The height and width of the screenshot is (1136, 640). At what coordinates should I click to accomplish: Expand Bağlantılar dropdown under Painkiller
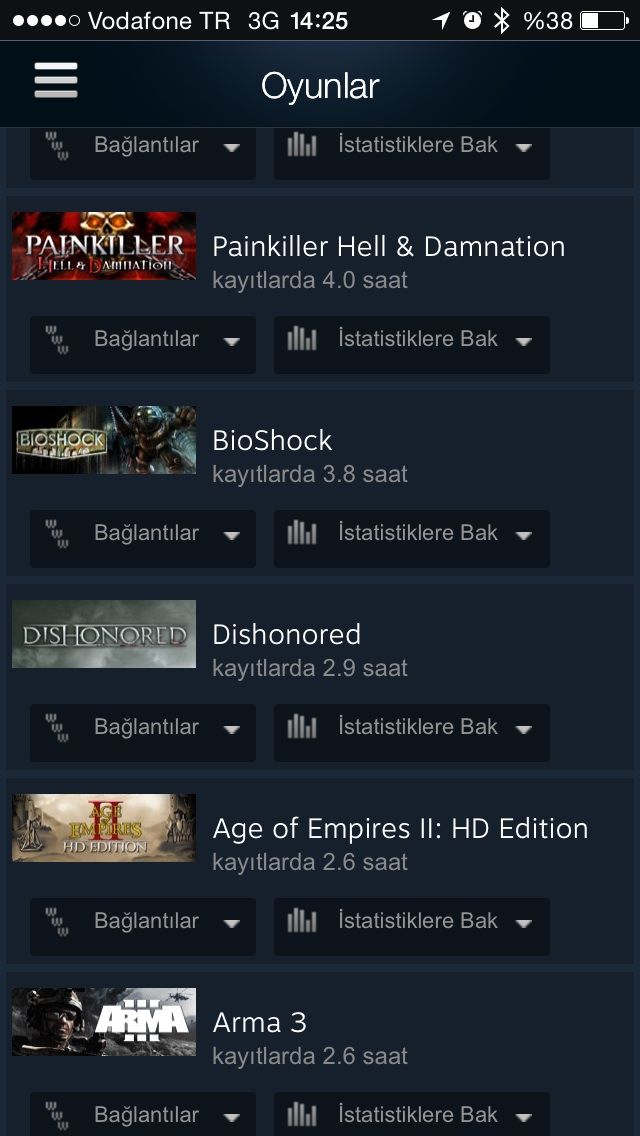143,344
